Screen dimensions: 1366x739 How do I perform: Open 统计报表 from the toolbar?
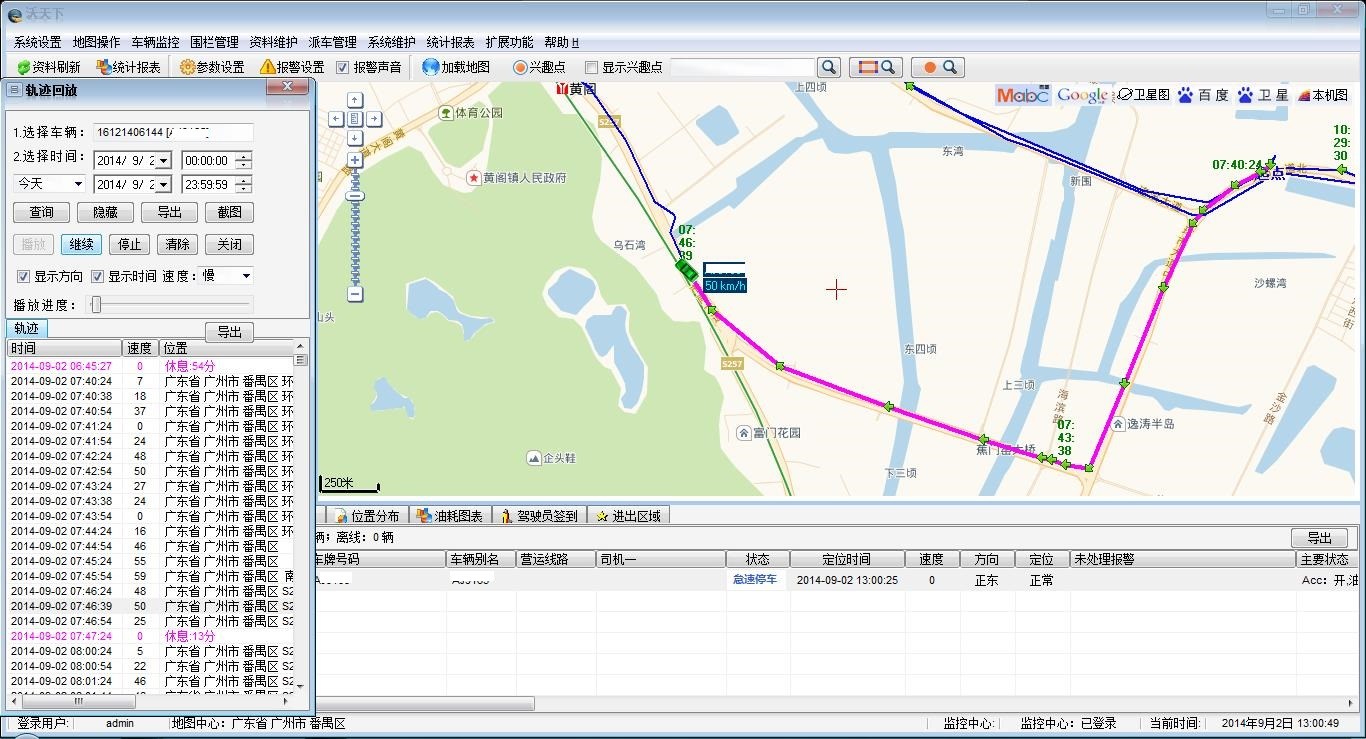coord(128,67)
